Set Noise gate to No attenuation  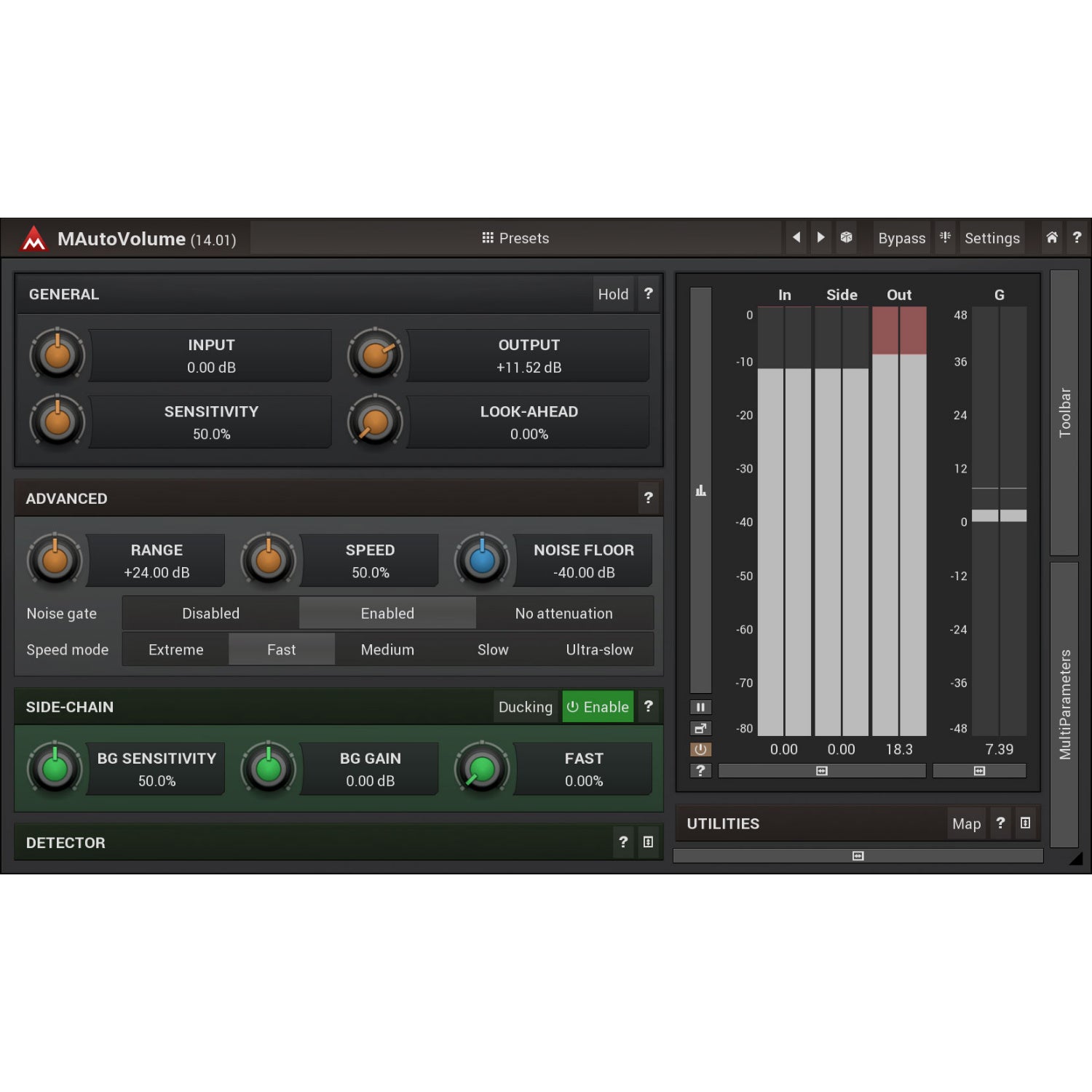click(564, 613)
